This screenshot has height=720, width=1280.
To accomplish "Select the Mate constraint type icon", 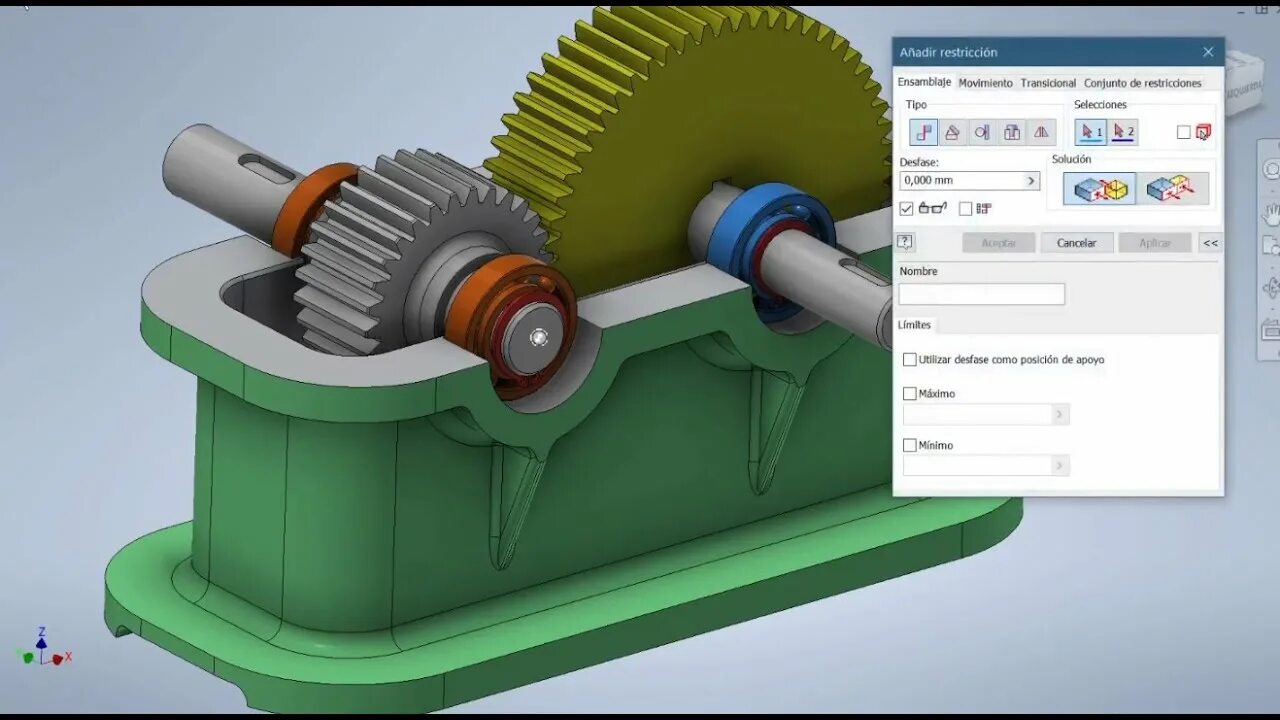I will point(923,131).
